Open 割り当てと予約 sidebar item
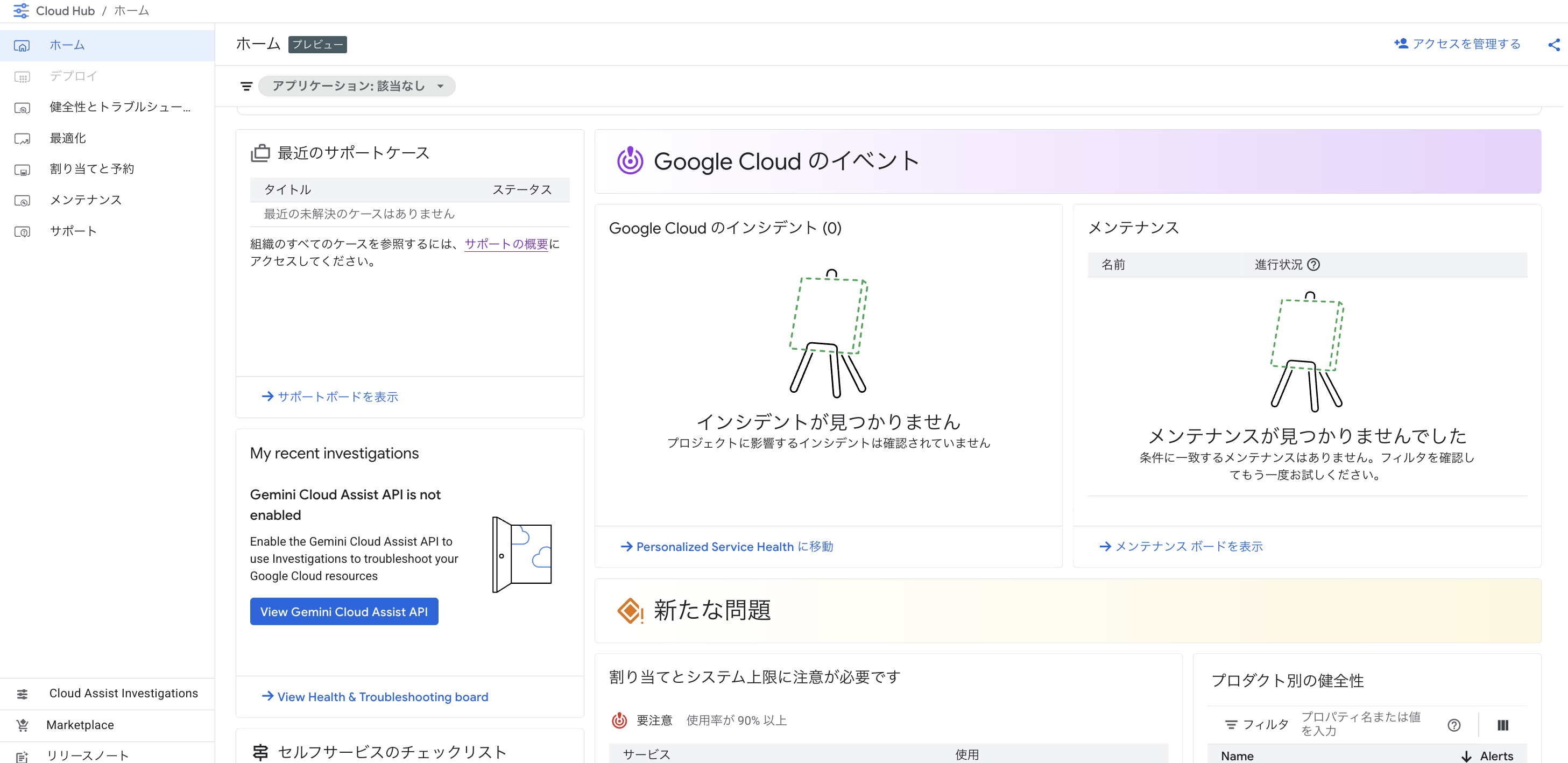Image resolution: width=1568 pixels, height=763 pixels. (91, 169)
